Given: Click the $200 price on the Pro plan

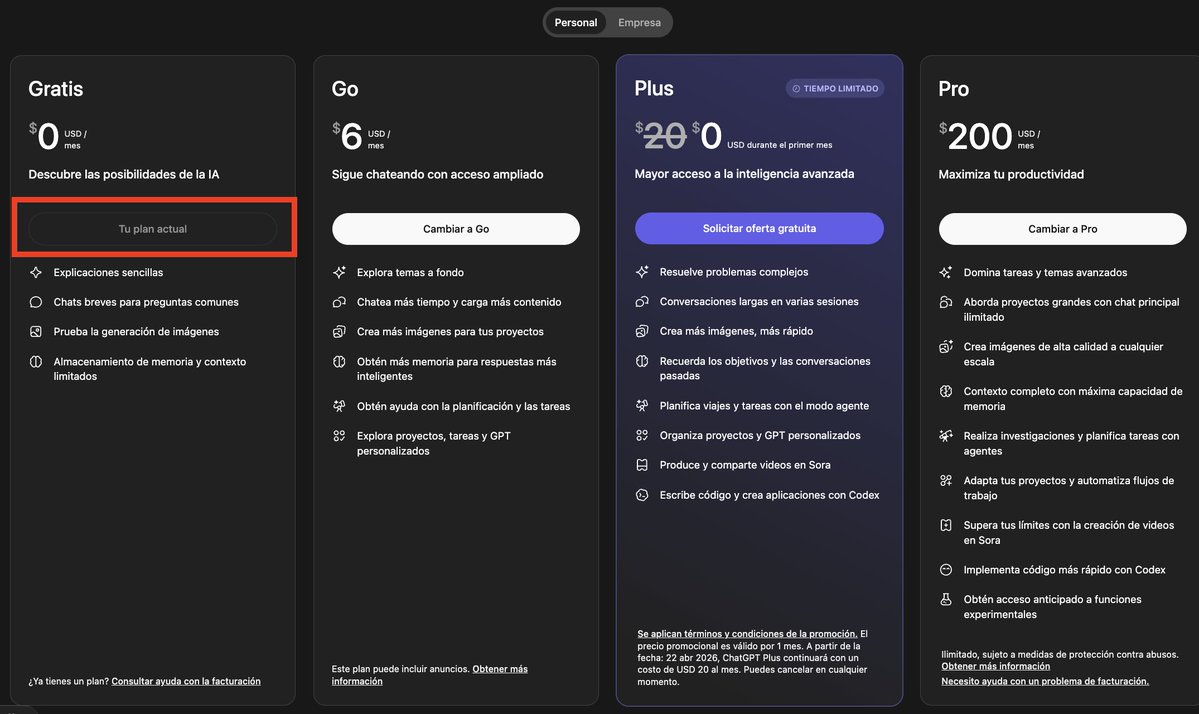Looking at the screenshot, I should pos(976,137).
